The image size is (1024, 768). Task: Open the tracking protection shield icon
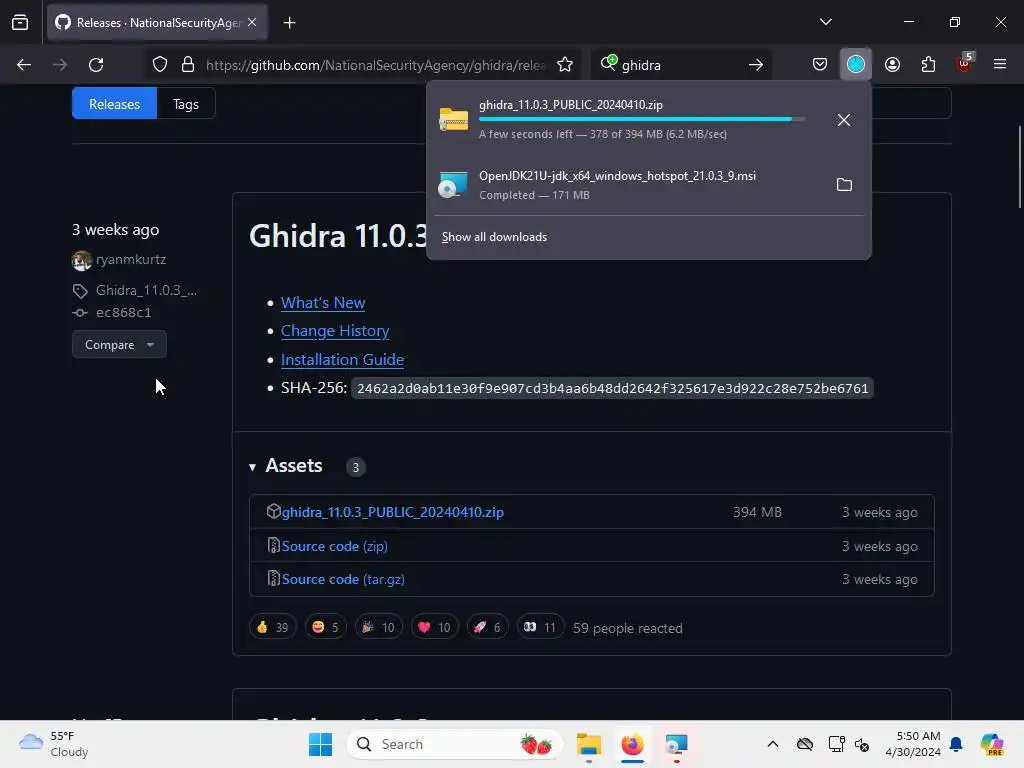(160, 65)
